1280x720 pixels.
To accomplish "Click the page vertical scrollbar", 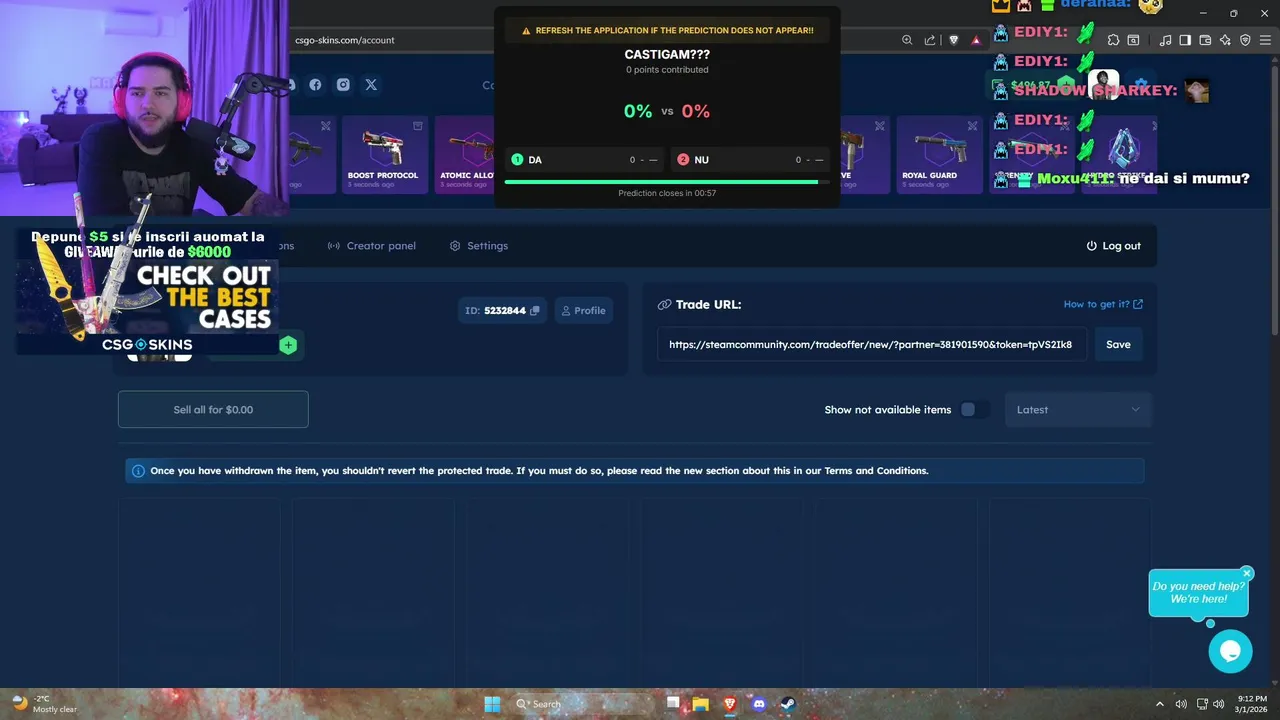I will (1274, 198).
